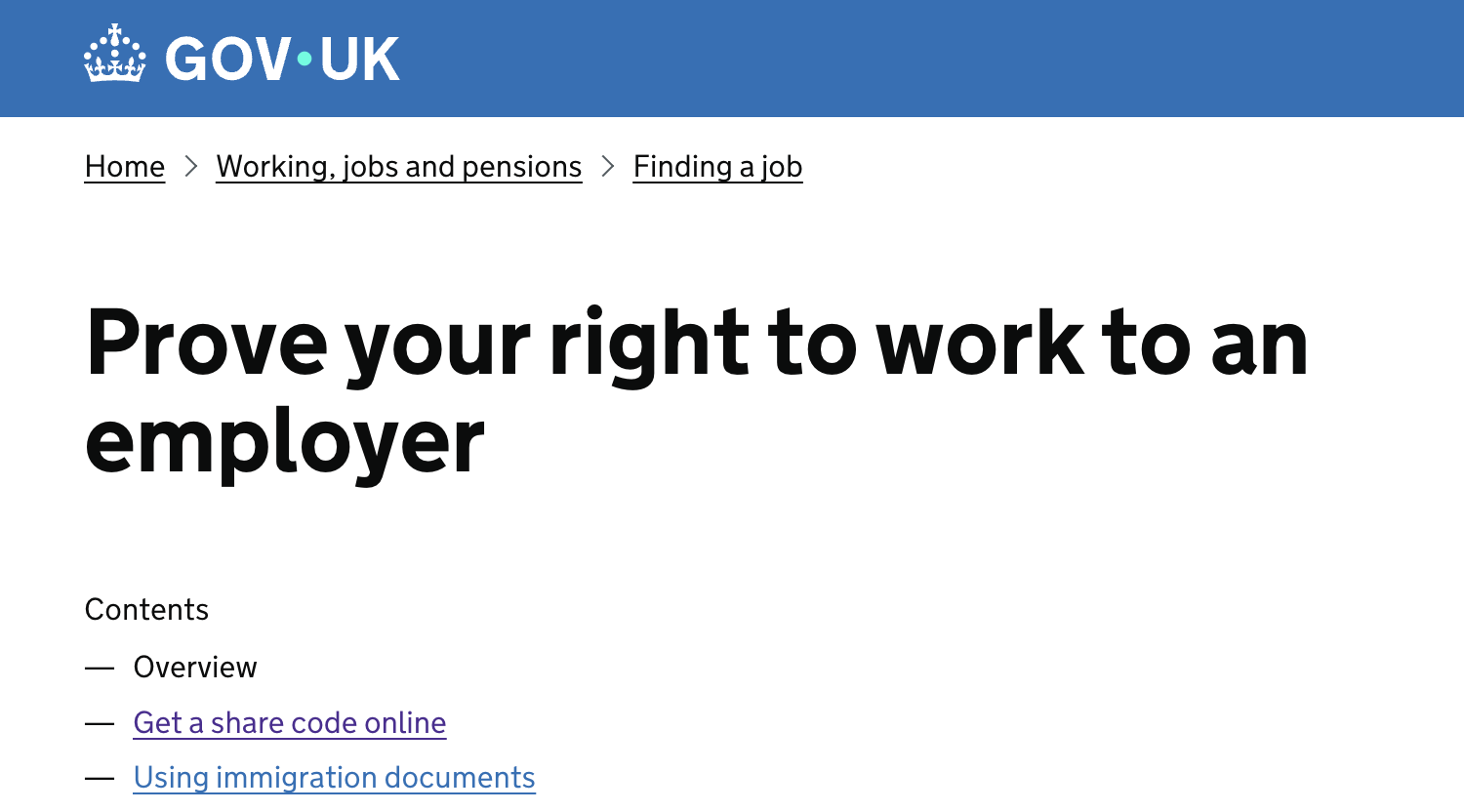Go to the Home breadcrumb link
This screenshot has width=1464, height=812.
(x=125, y=167)
